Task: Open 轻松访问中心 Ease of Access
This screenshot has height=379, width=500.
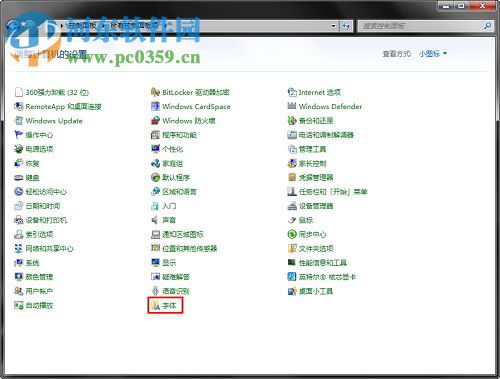Action: coord(40,192)
